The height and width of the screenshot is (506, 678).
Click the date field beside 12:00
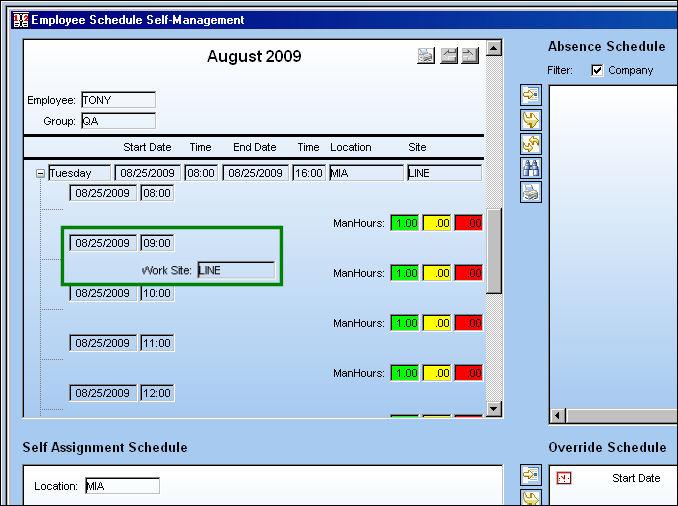(x=103, y=393)
